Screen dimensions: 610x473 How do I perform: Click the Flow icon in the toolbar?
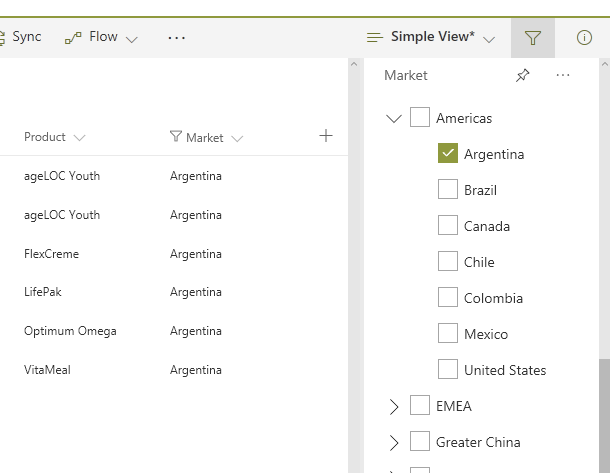73,37
